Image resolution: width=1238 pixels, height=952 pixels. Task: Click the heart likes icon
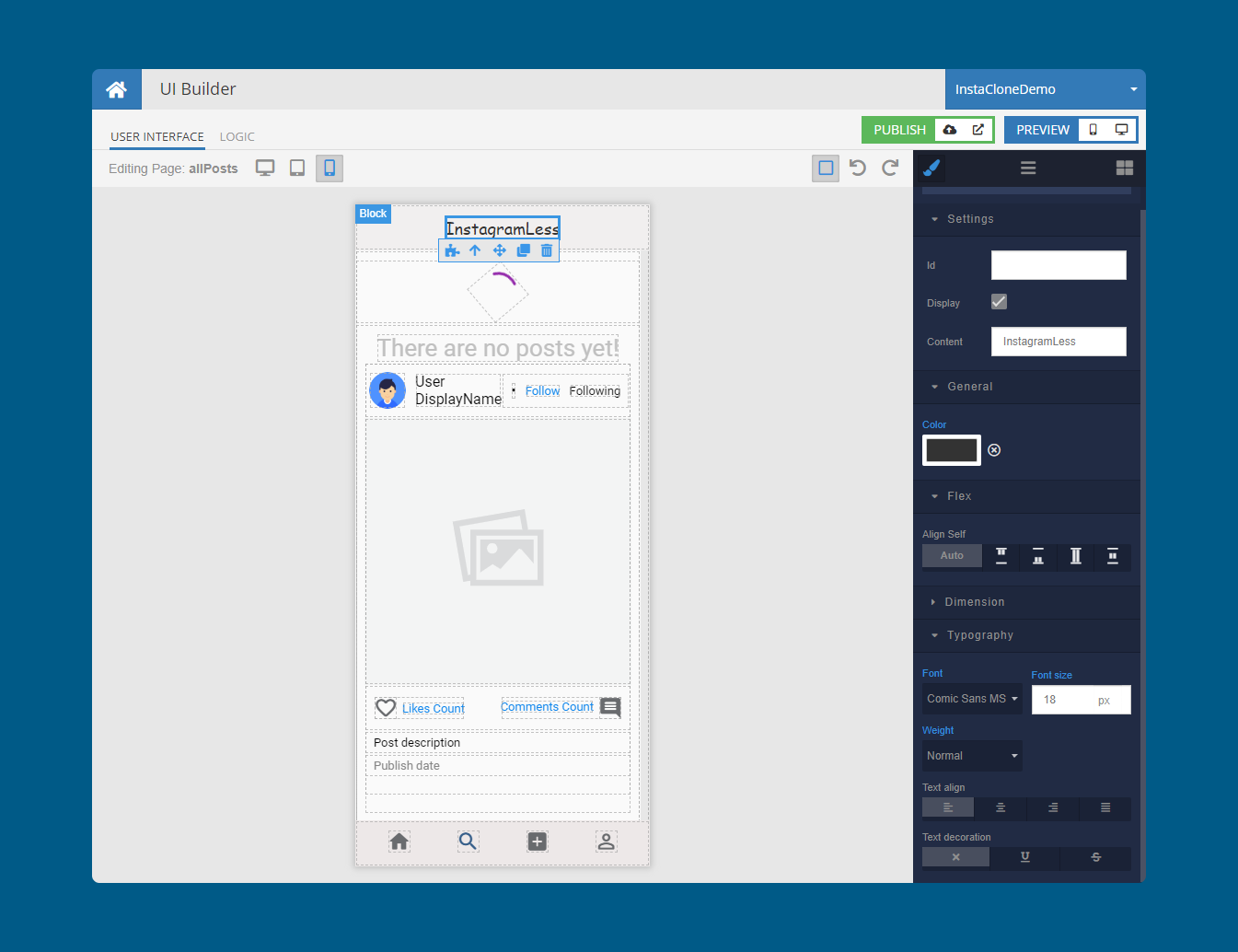pyautogui.click(x=386, y=708)
